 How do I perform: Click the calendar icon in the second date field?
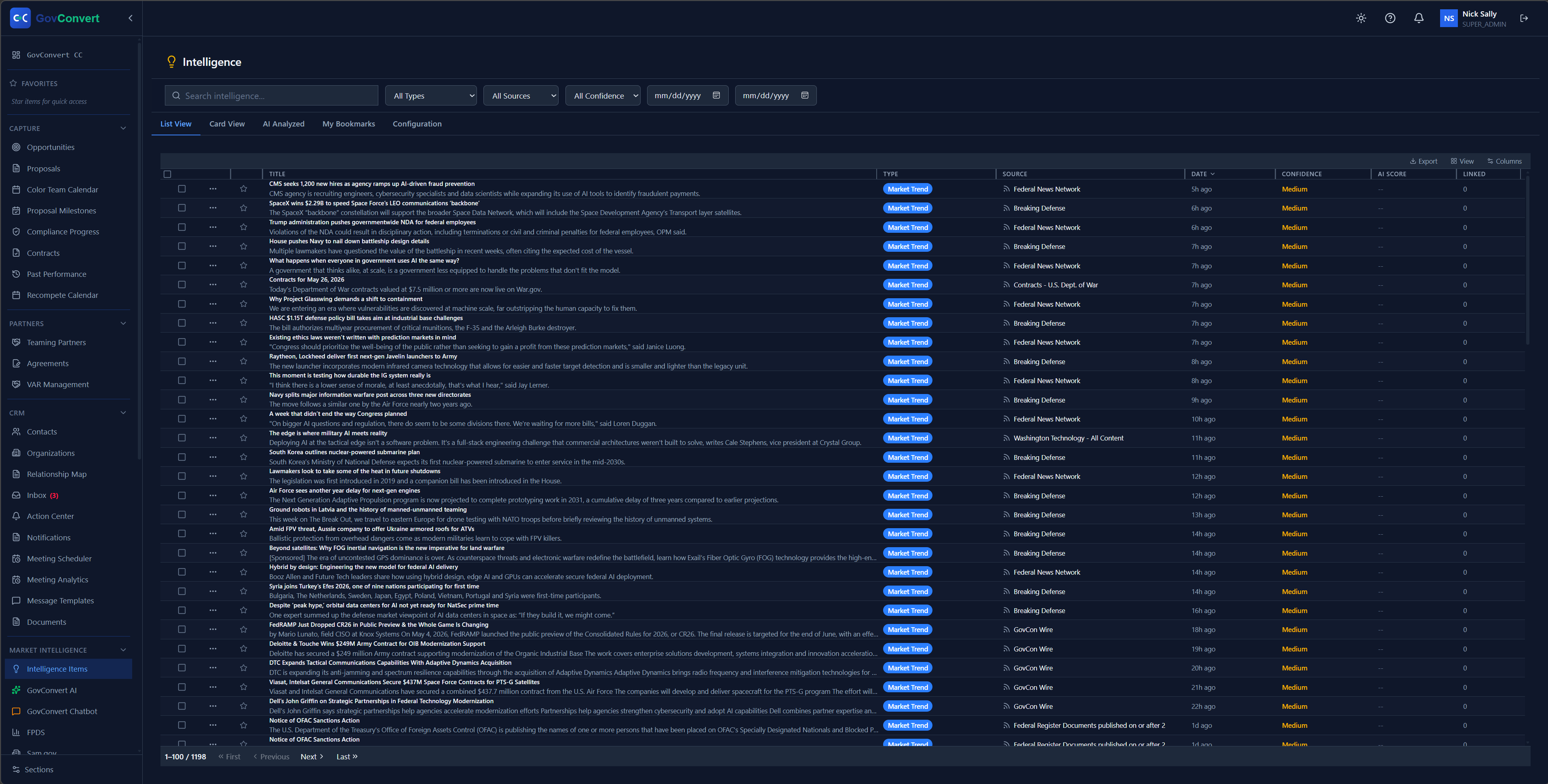(x=805, y=95)
